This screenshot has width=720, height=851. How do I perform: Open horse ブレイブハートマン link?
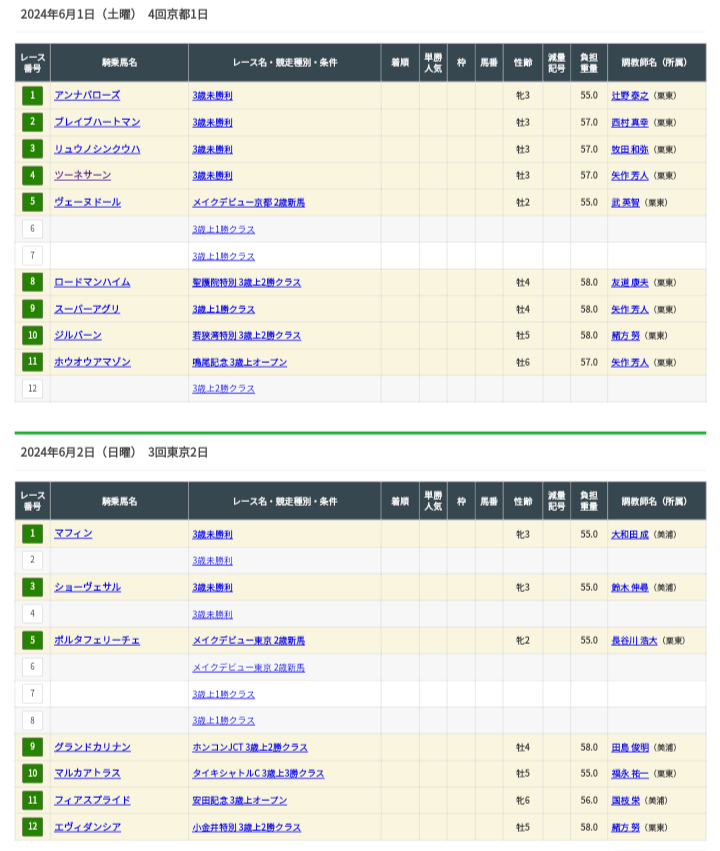pos(97,122)
